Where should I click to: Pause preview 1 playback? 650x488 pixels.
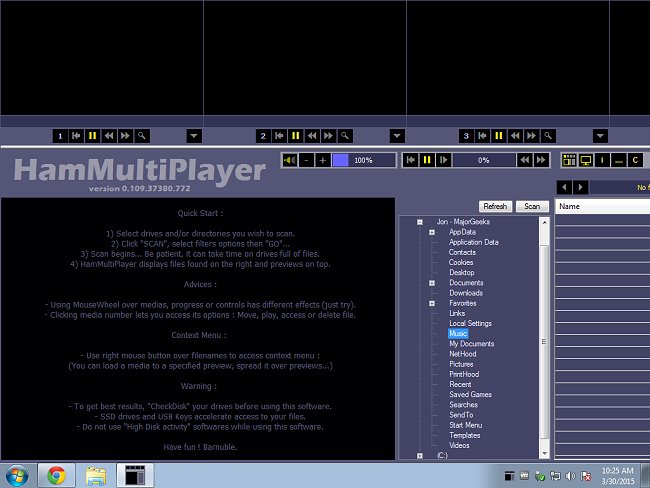point(92,136)
